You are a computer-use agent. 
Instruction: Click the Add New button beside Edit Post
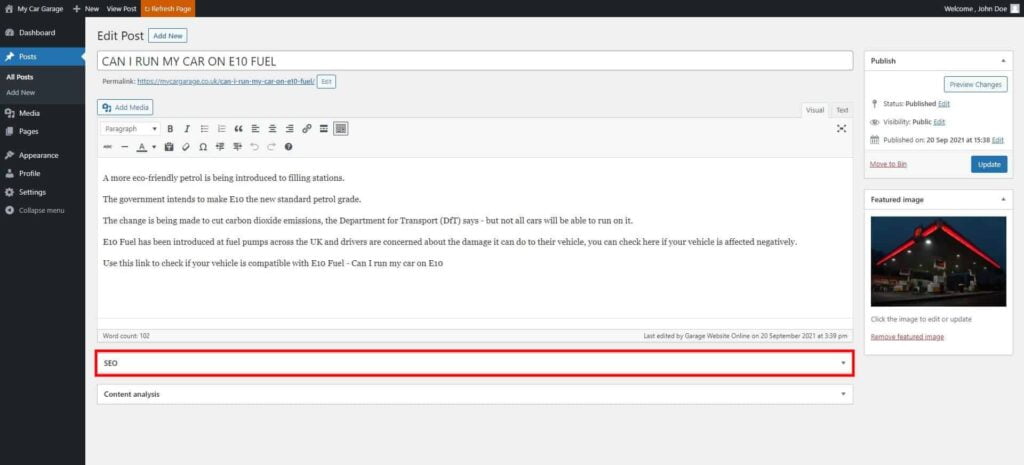tap(167, 36)
